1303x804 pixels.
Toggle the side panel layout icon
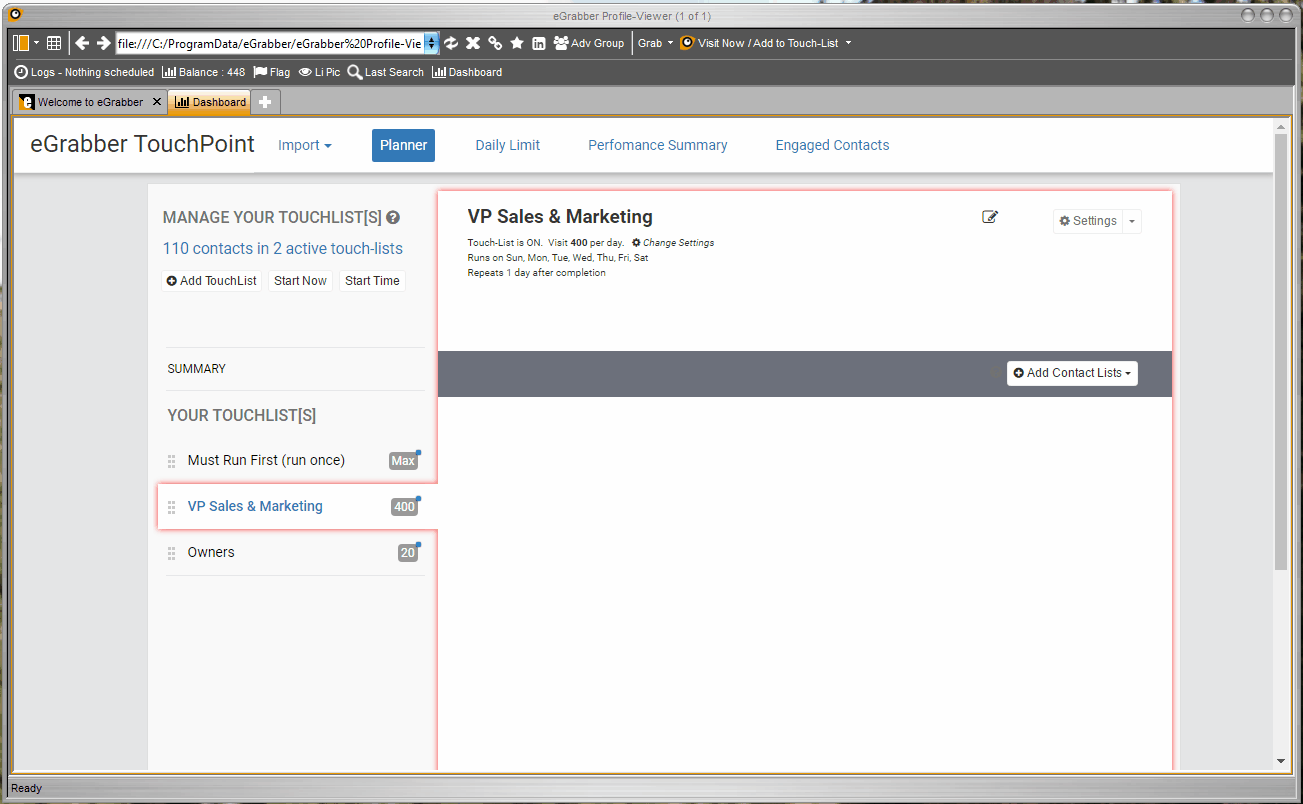point(21,43)
